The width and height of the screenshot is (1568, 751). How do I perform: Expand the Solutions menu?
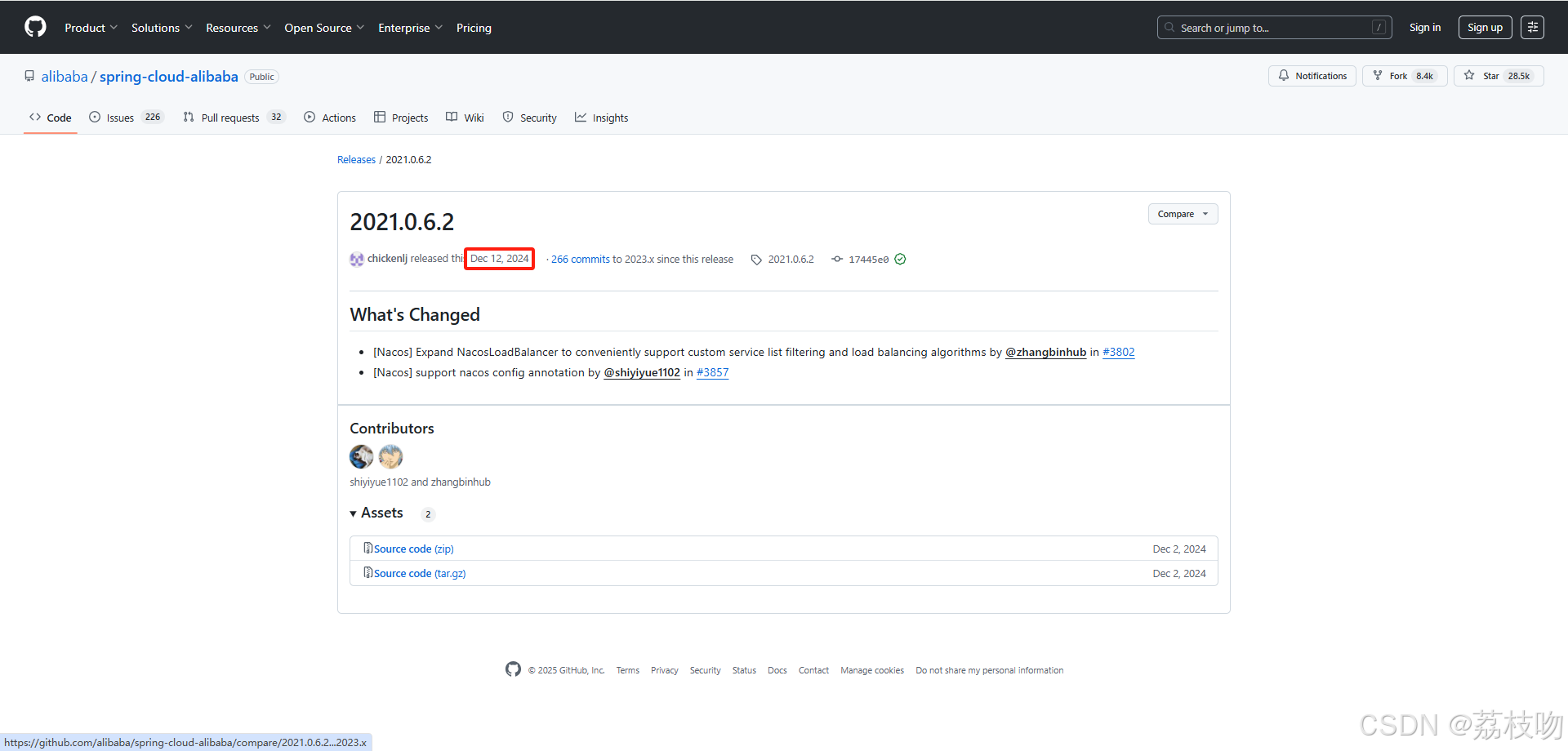(162, 28)
